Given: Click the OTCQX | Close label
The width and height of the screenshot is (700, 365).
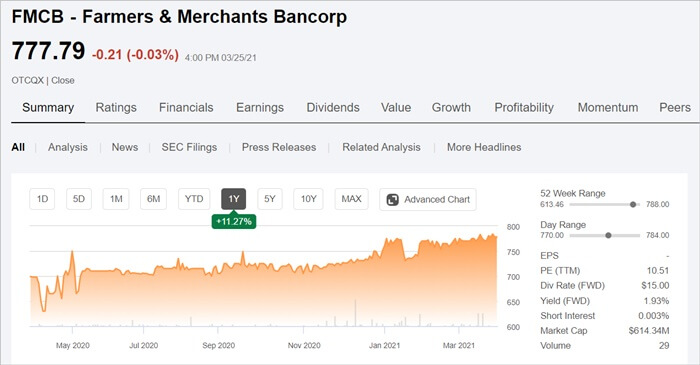Looking at the screenshot, I should click(43, 80).
